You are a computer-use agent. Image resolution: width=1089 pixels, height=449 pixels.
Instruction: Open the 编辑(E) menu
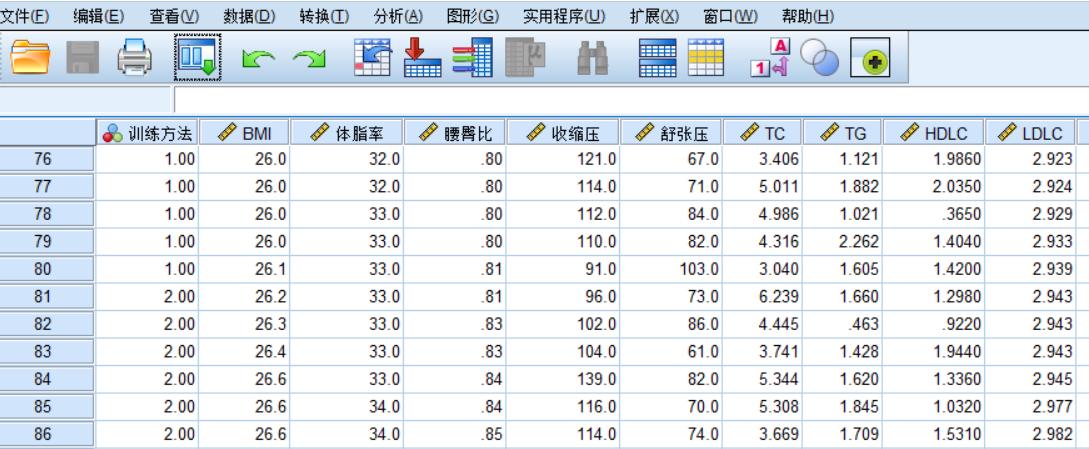(99, 16)
